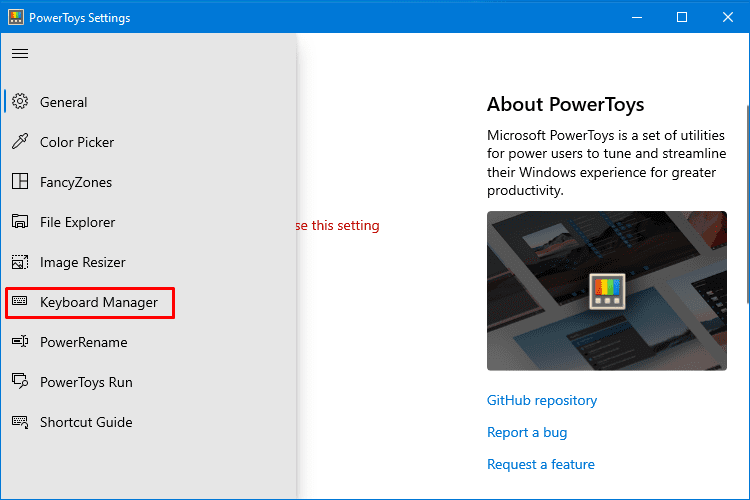Click the General gear icon
Screen dimensions: 750x500
click(20, 101)
